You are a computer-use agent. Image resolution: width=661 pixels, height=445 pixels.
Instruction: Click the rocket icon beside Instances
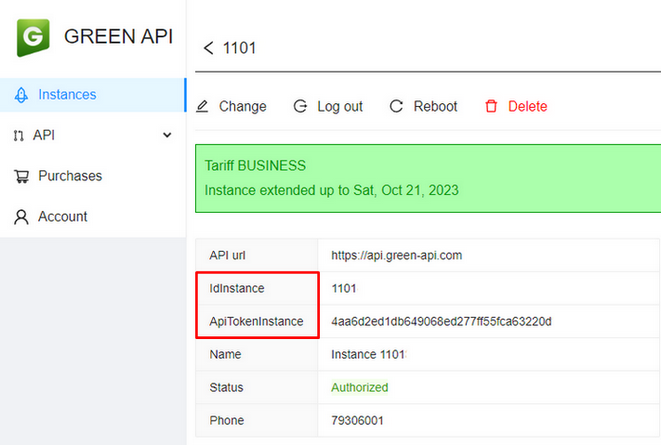pos(21,95)
